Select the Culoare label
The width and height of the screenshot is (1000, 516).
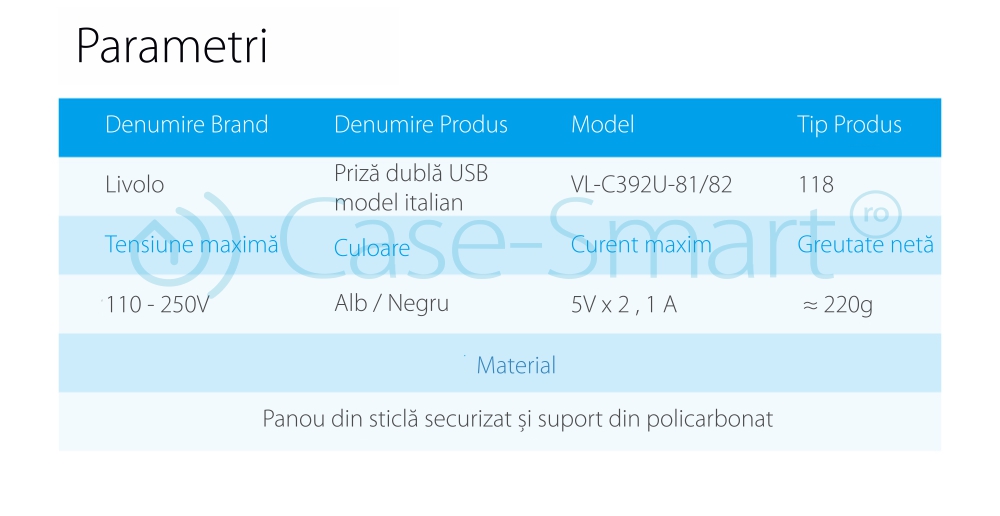(372, 248)
